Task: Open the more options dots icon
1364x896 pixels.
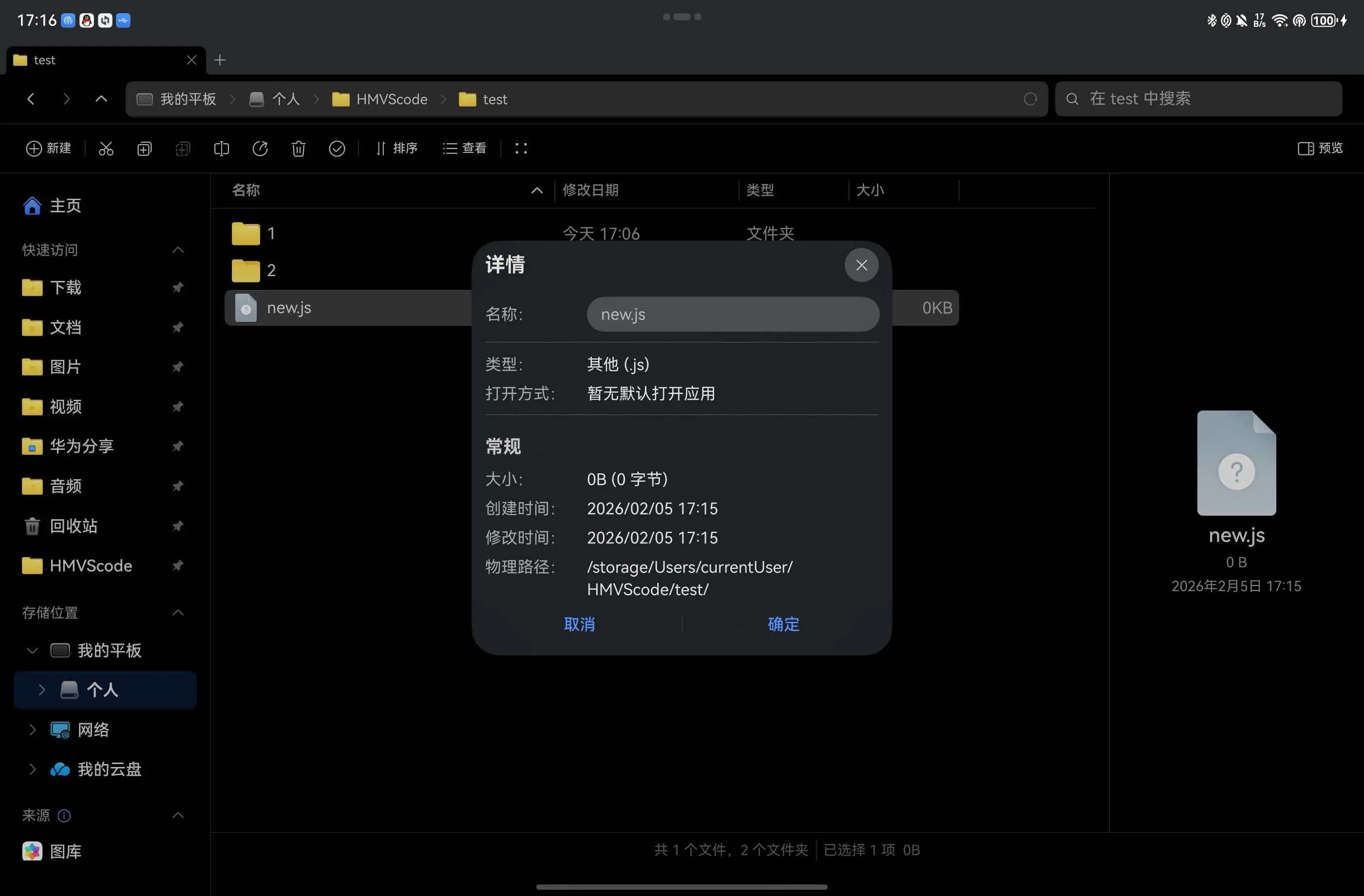Action: [521, 149]
